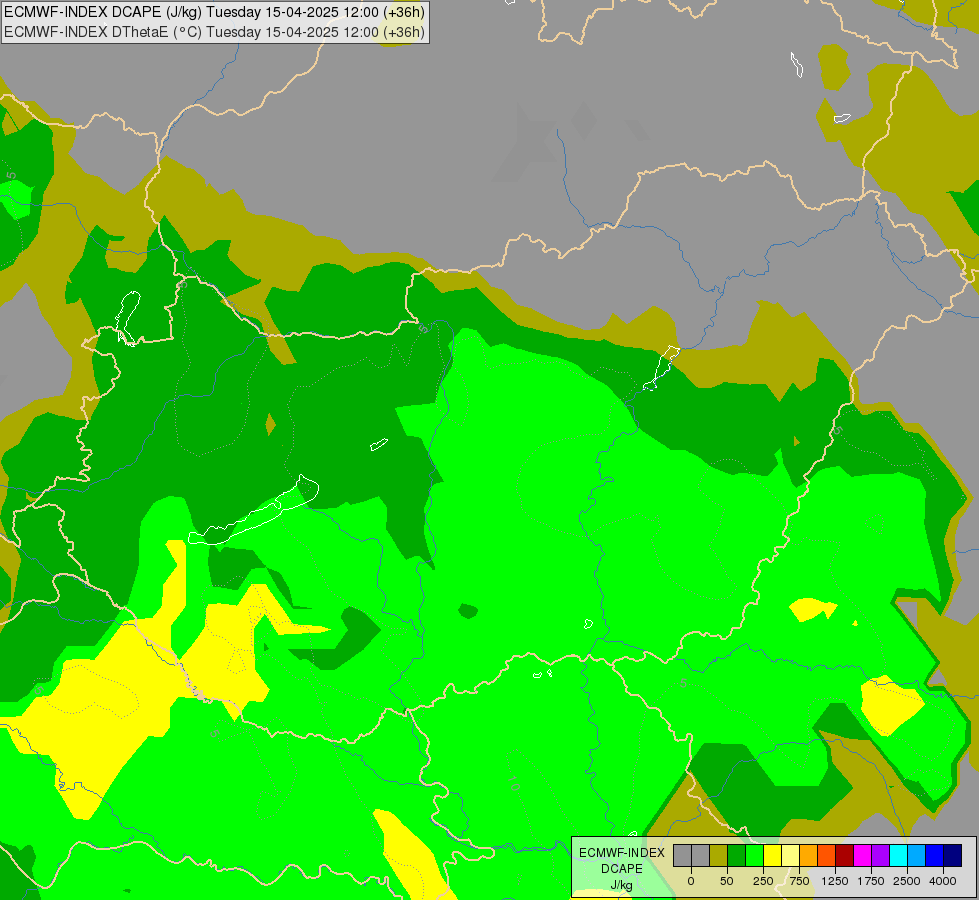
Task: Click the legend value "1250"
Action: 835,881
